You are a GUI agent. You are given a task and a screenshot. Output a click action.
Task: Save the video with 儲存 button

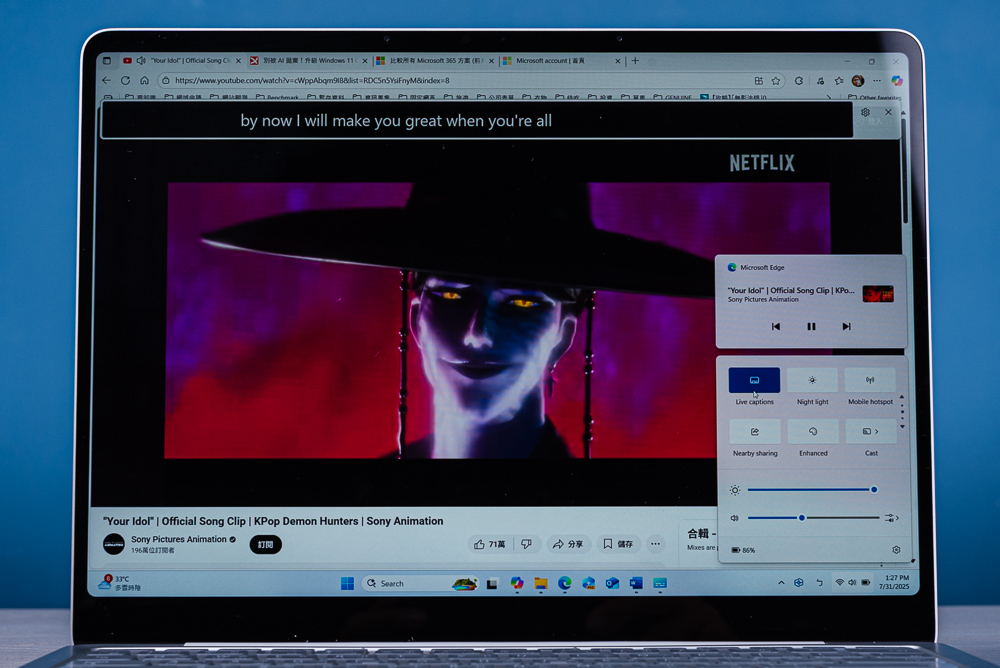coord(618,544)
